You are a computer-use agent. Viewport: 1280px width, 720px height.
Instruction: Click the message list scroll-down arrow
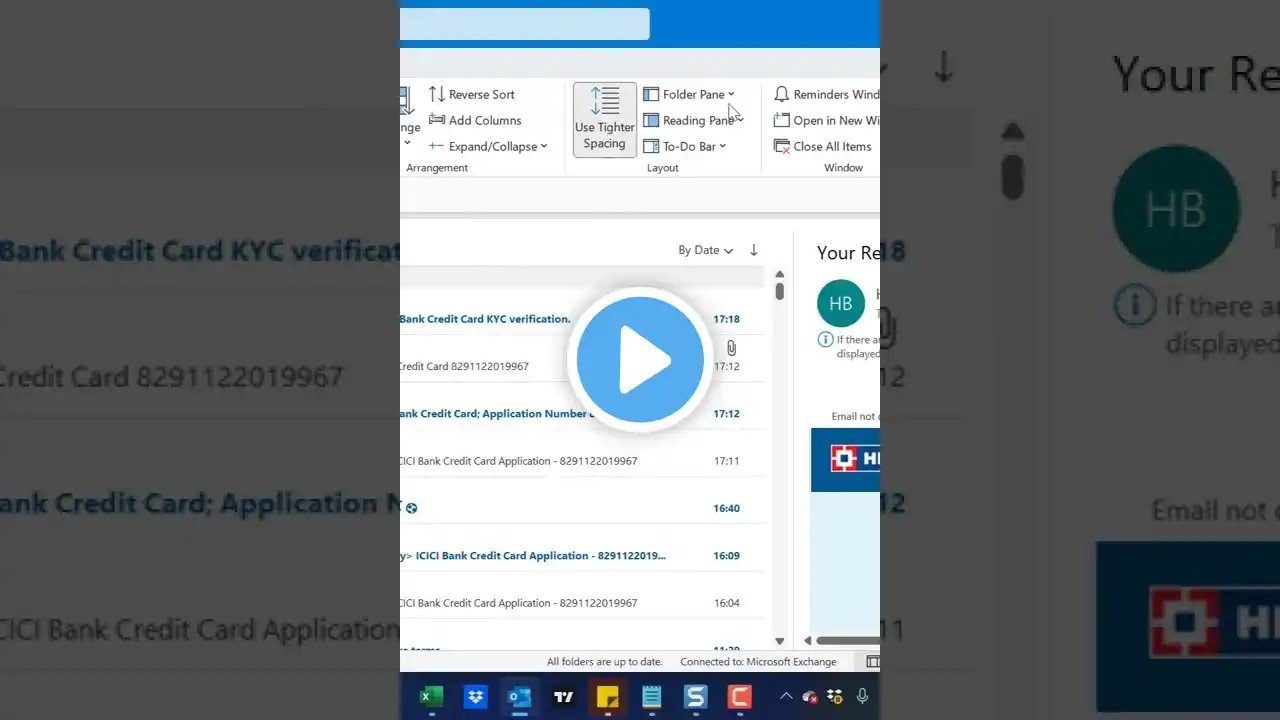[780, 641]
